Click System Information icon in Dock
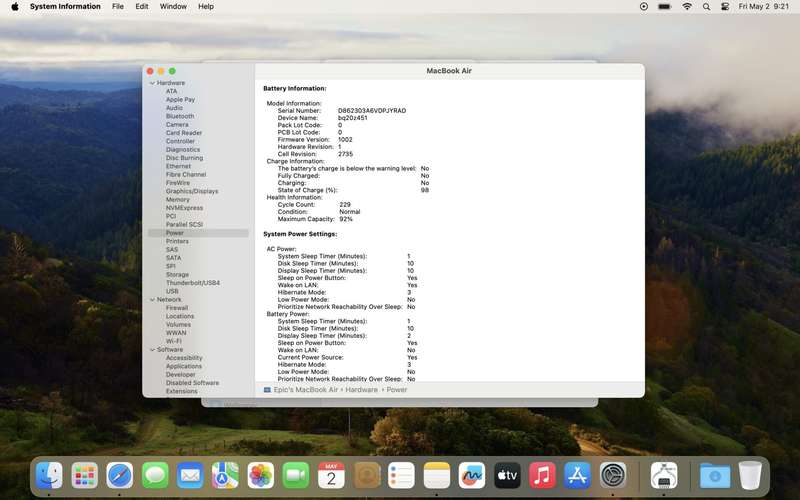This screenshot has width=800, height=500. pyautogui.click(x=664, y=475)
